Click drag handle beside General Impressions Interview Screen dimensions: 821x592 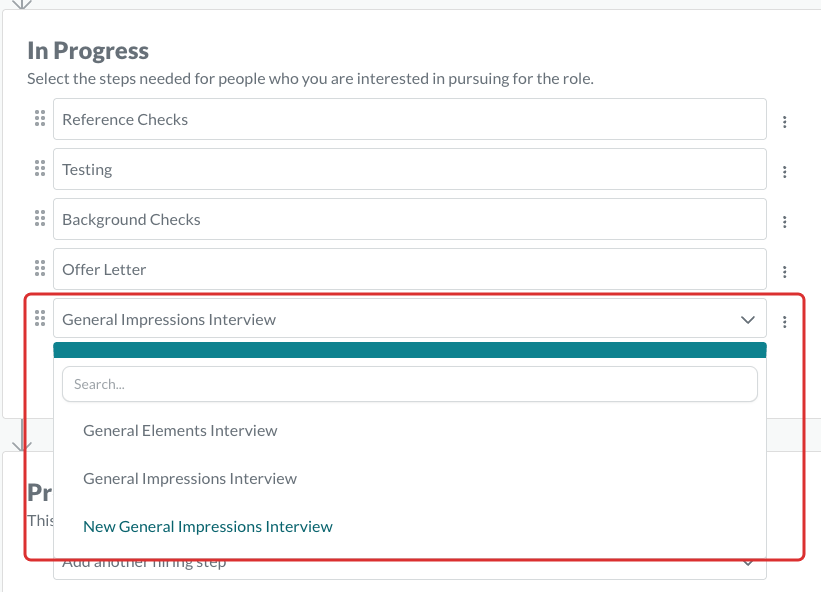click(40, 318)
